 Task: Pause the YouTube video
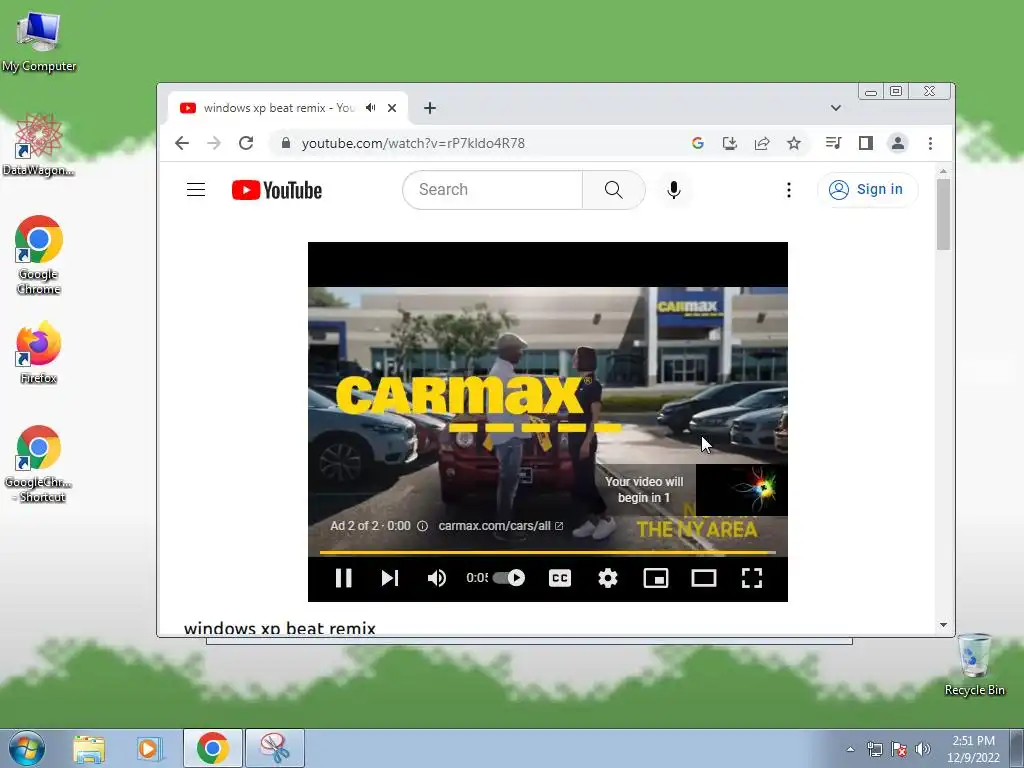(344, 578)
